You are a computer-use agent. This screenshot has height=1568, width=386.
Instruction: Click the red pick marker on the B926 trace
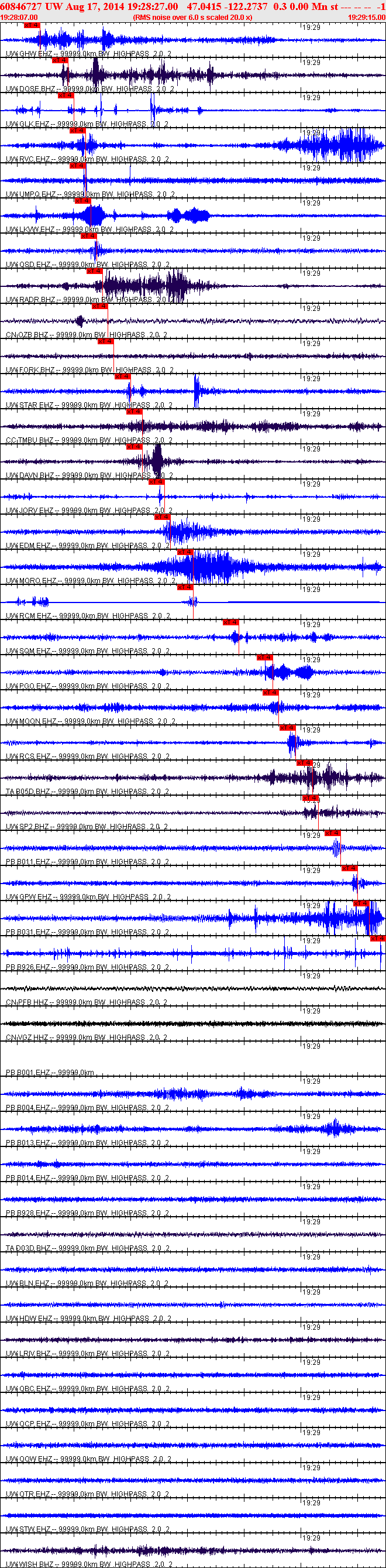point(378,939)
